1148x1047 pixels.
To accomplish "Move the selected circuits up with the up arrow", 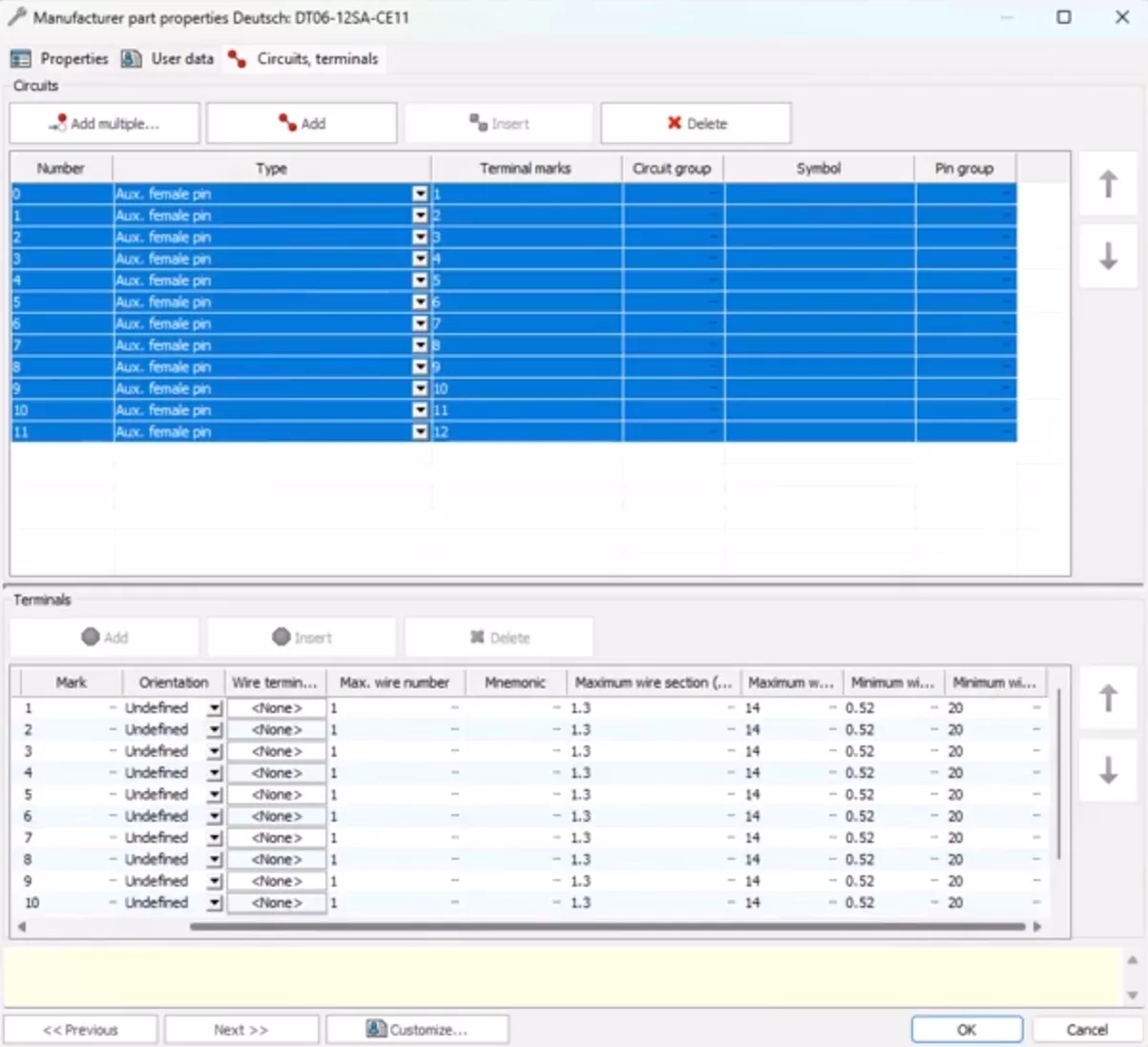I will 1107,182.
